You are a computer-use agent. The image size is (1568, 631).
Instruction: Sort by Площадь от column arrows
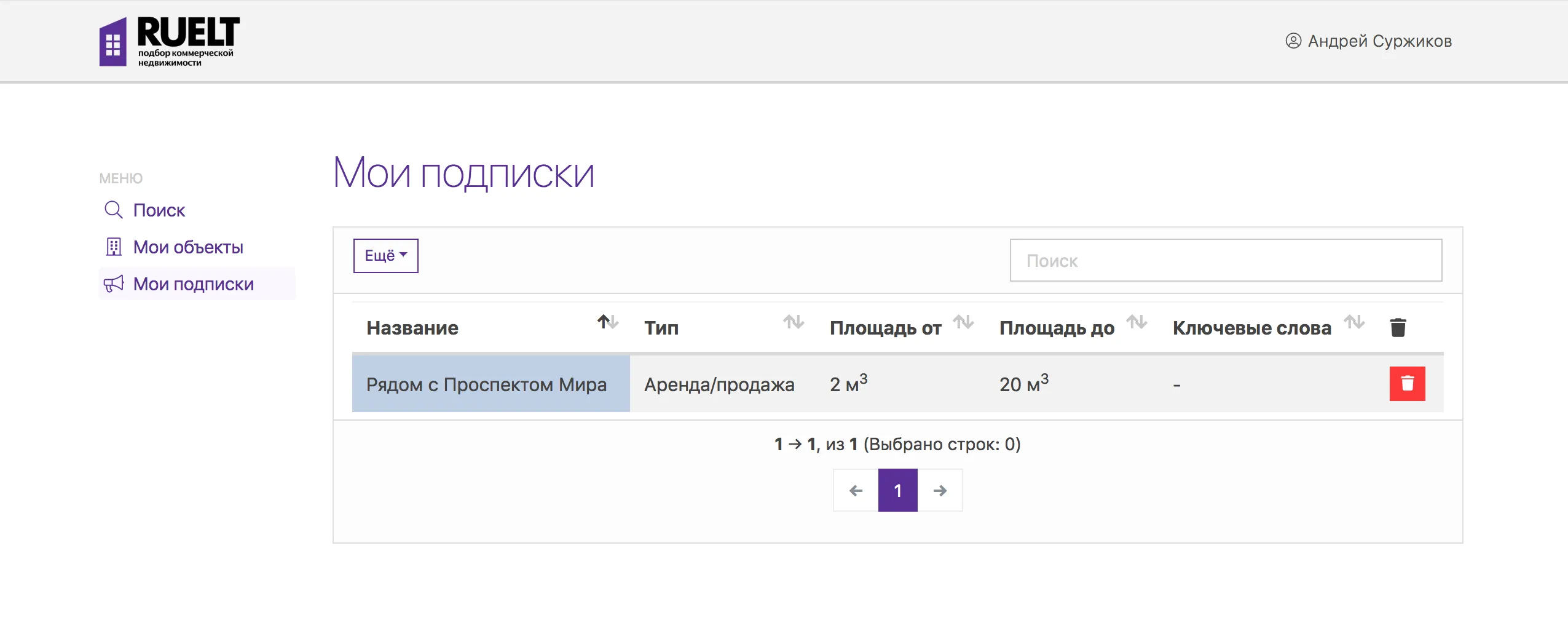click(x=963, y=322)
